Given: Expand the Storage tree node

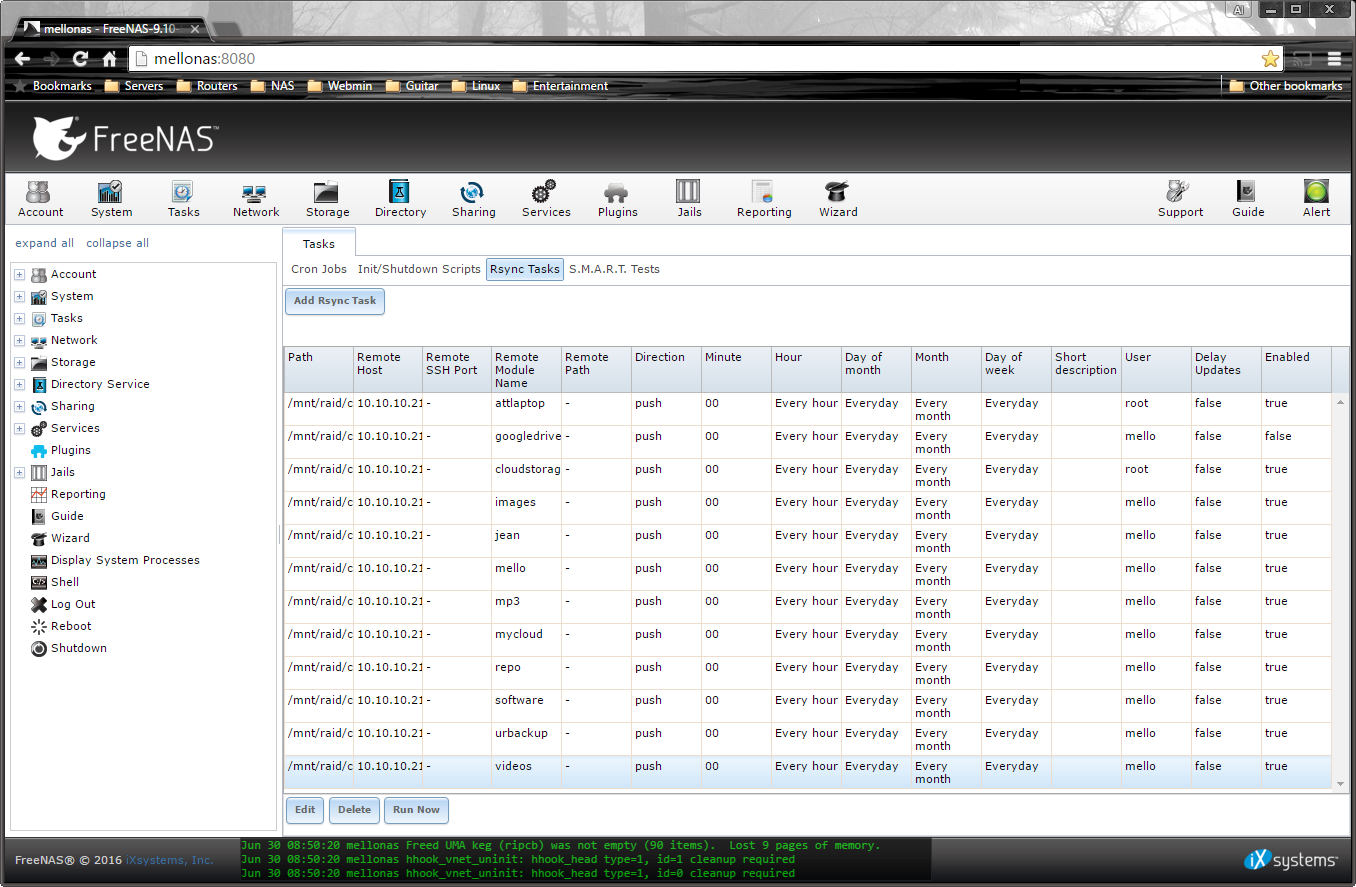Looking at the screenshot, I should pos(19,362).
